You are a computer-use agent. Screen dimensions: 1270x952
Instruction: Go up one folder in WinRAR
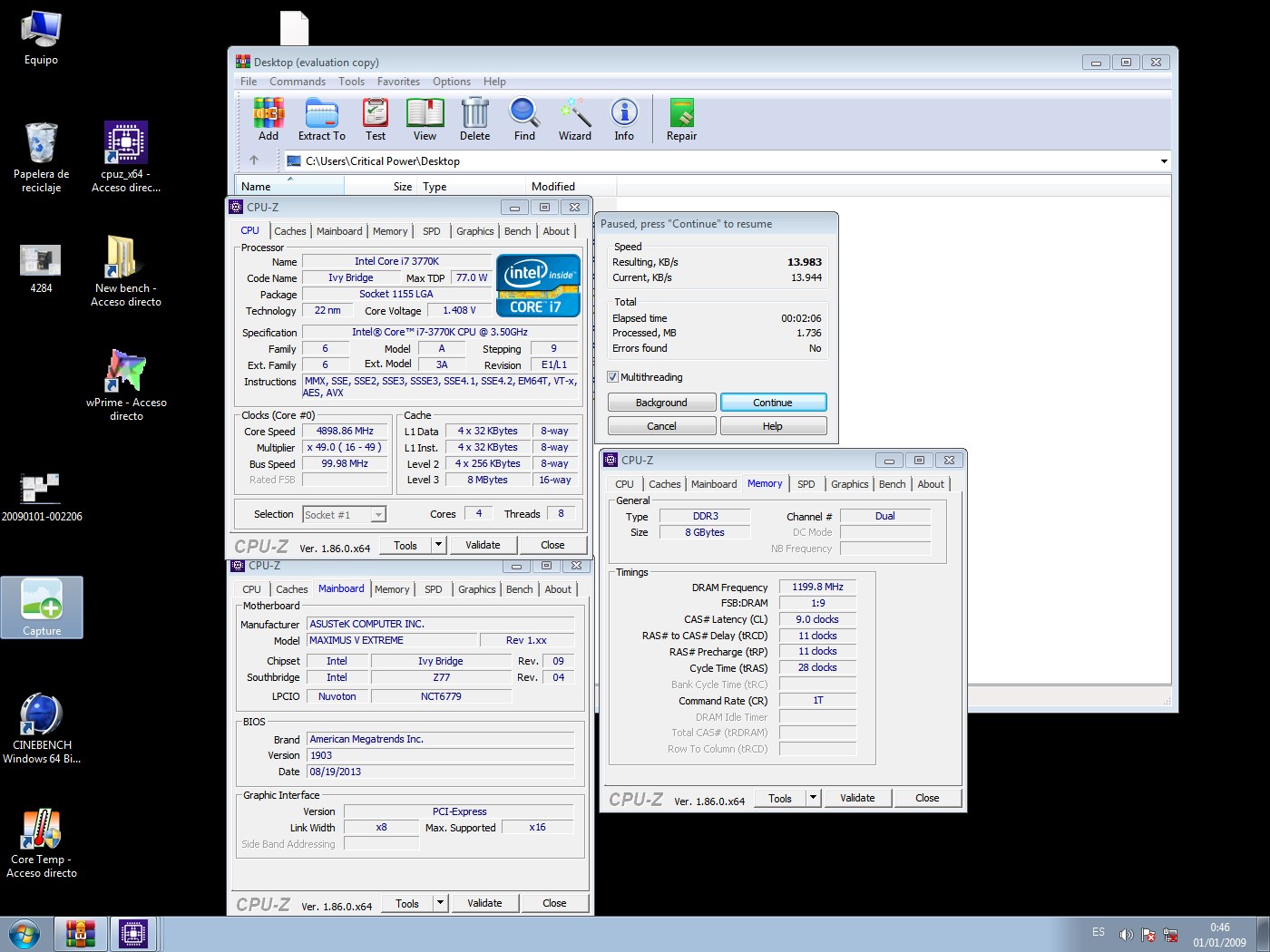pyautogui.click(x=254, y=160)
